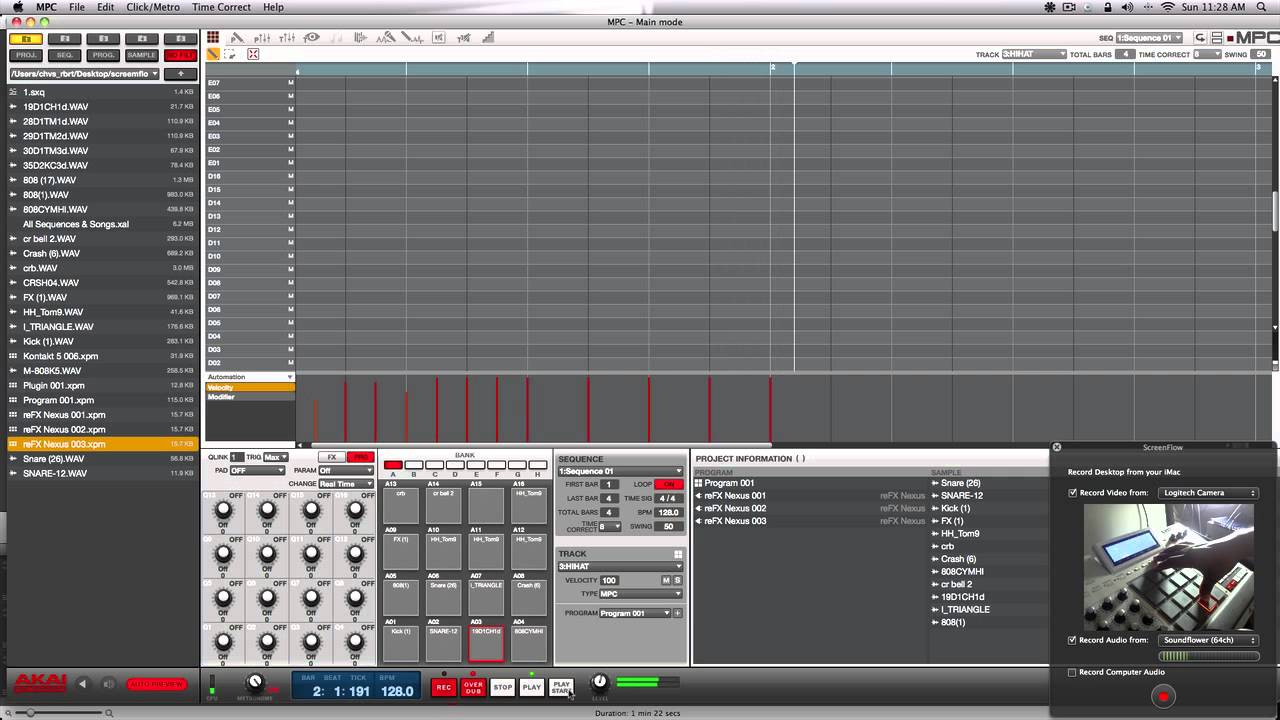Screen dimensions: 1280x720
Task: Open the TRACK 3:HIHAT dropdown in toolbar
Action: (x=1034, y=54)
